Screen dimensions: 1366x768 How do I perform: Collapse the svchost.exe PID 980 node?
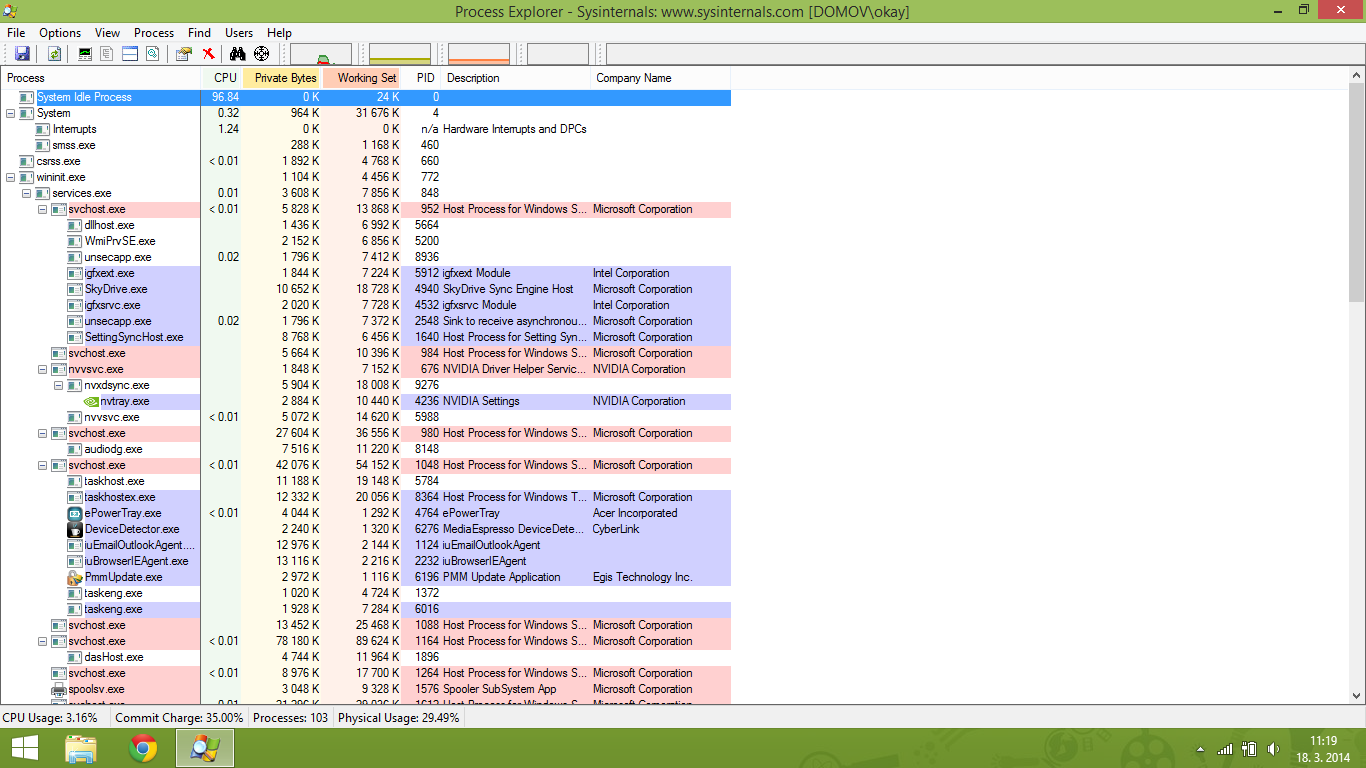tap(43, 433)
